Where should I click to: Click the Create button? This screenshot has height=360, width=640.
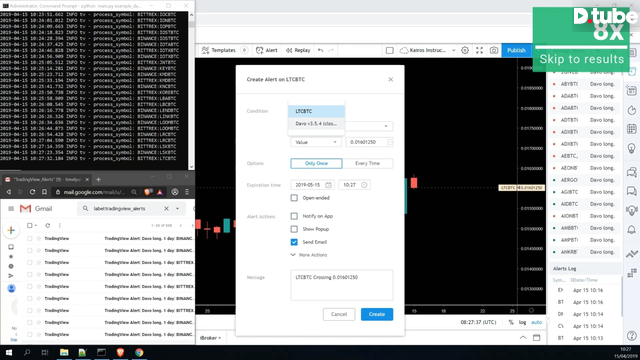click(377, 314)
